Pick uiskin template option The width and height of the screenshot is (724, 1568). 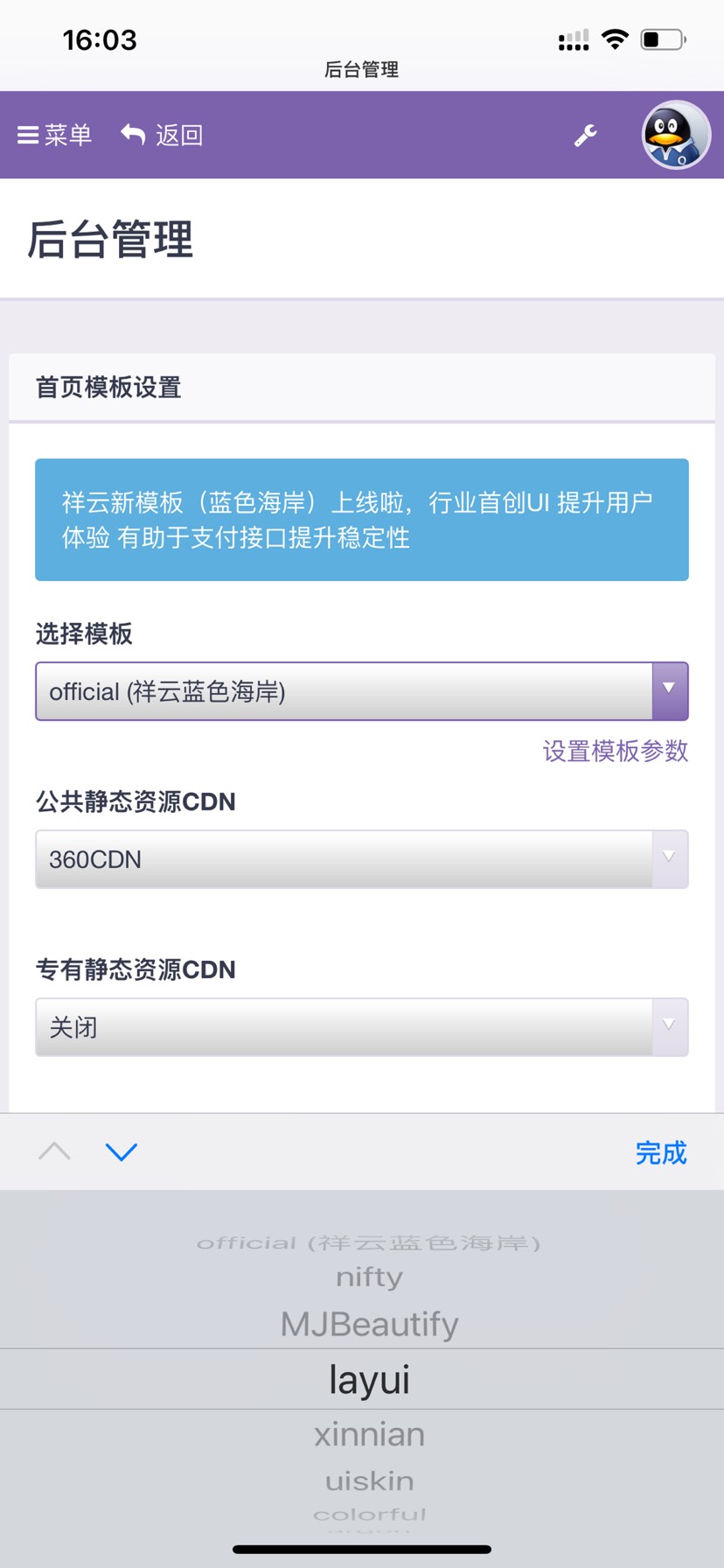369,1480
